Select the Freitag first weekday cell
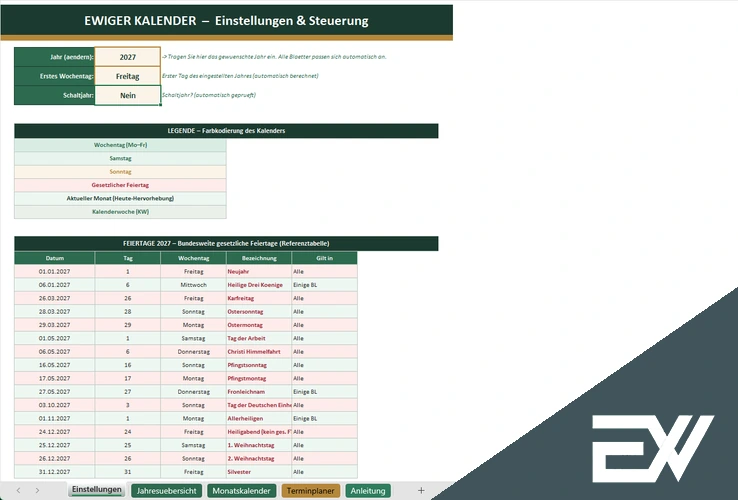This screenshot has width=738, height=500. (128, 76)
